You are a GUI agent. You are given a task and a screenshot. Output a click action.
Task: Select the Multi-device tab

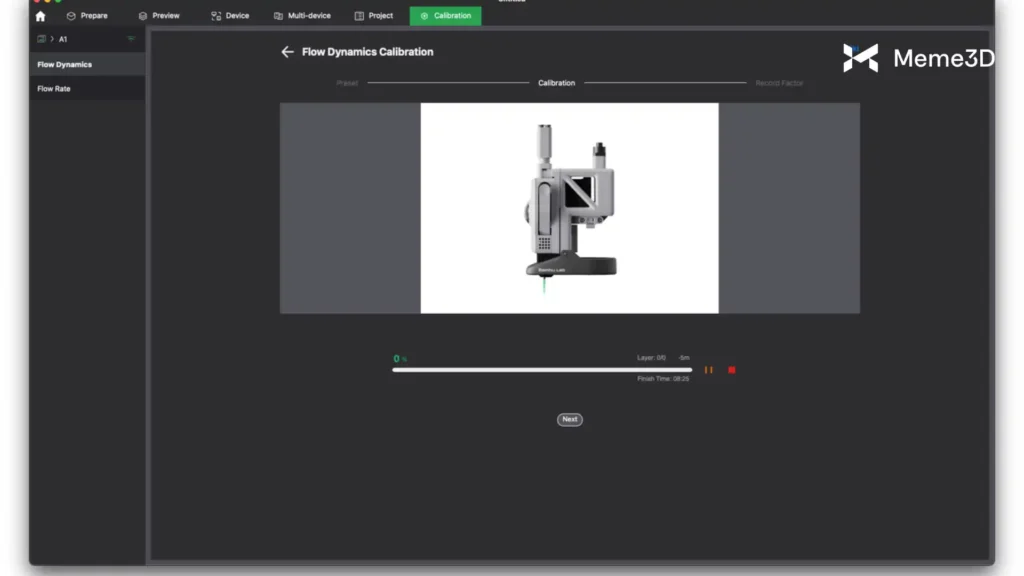(302, 16)
